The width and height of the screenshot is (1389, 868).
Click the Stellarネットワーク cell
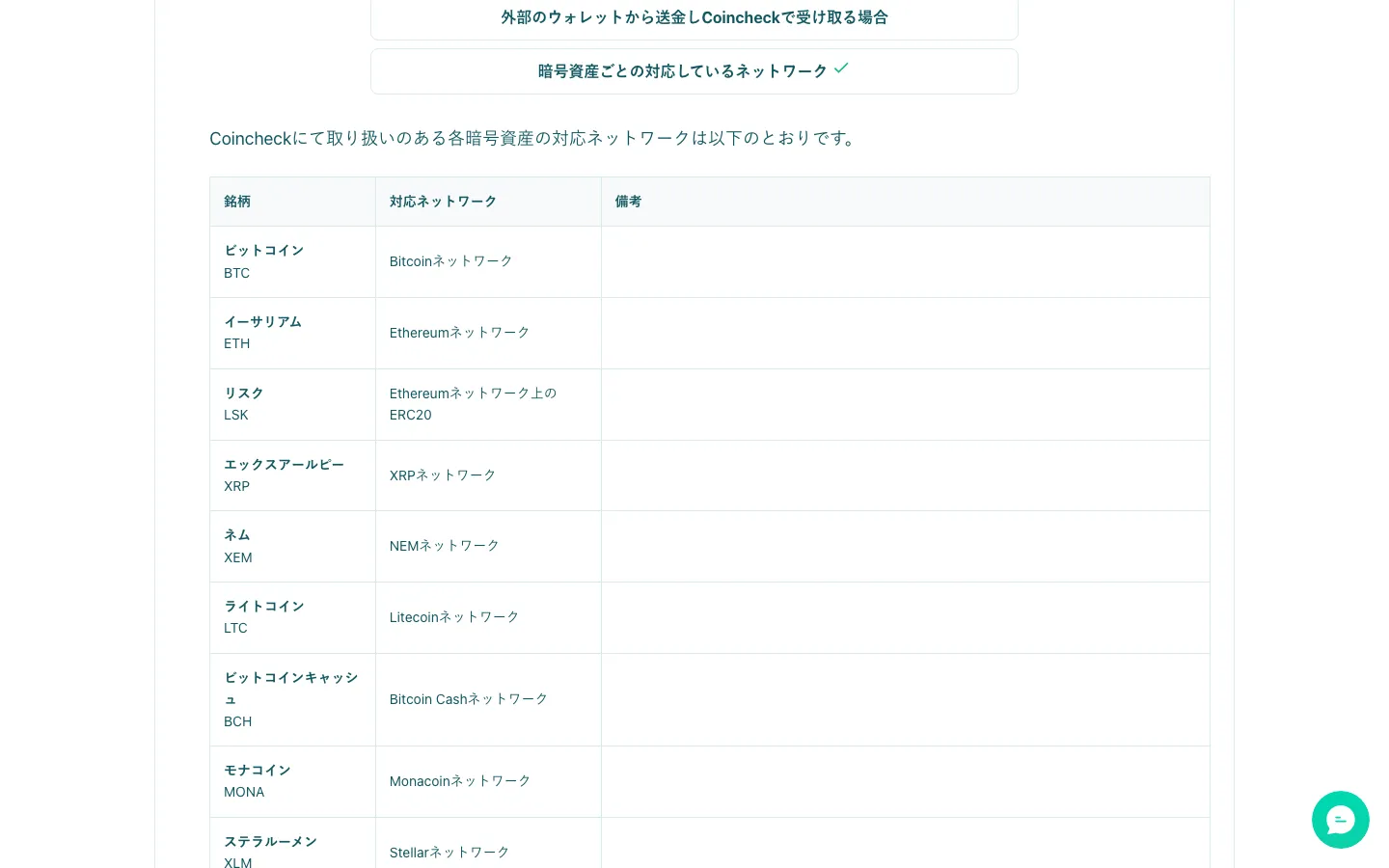(x=488, y=843)
